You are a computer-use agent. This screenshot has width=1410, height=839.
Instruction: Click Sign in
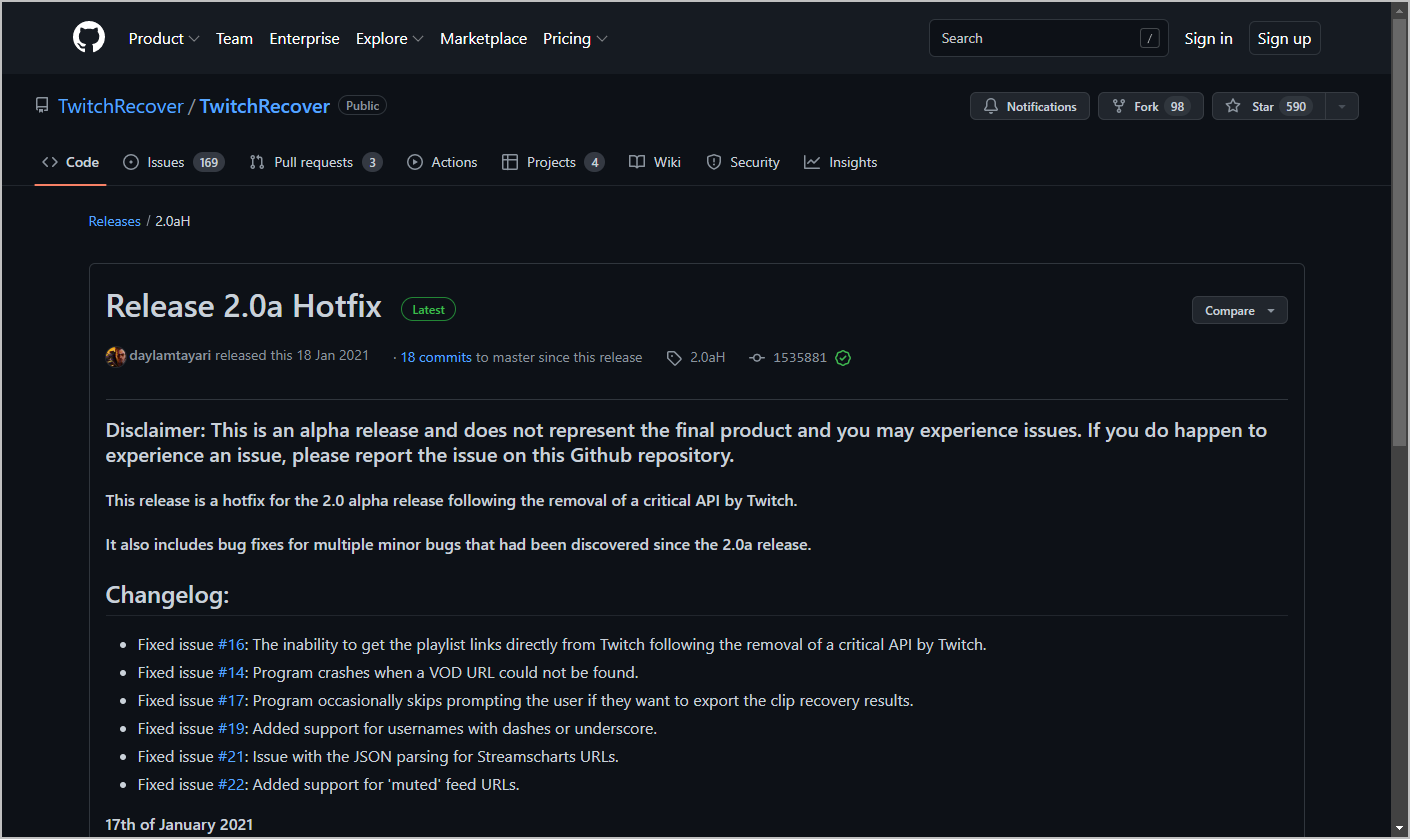pos(1208,39)
